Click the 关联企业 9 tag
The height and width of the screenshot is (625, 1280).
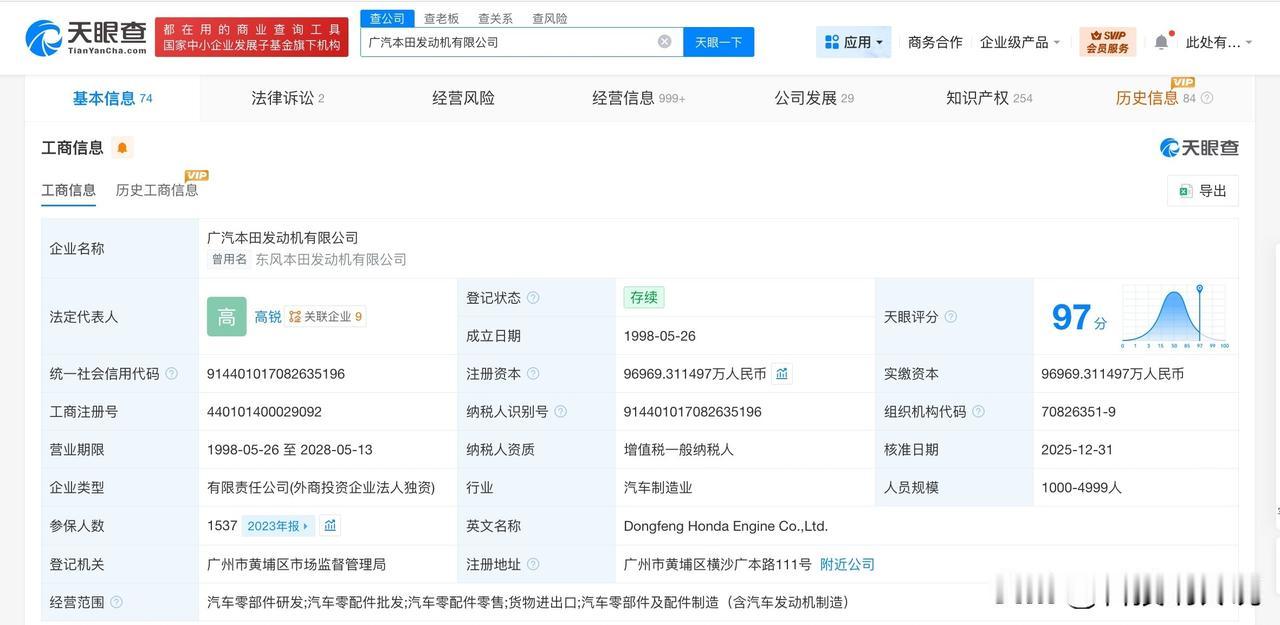(325, 317)
